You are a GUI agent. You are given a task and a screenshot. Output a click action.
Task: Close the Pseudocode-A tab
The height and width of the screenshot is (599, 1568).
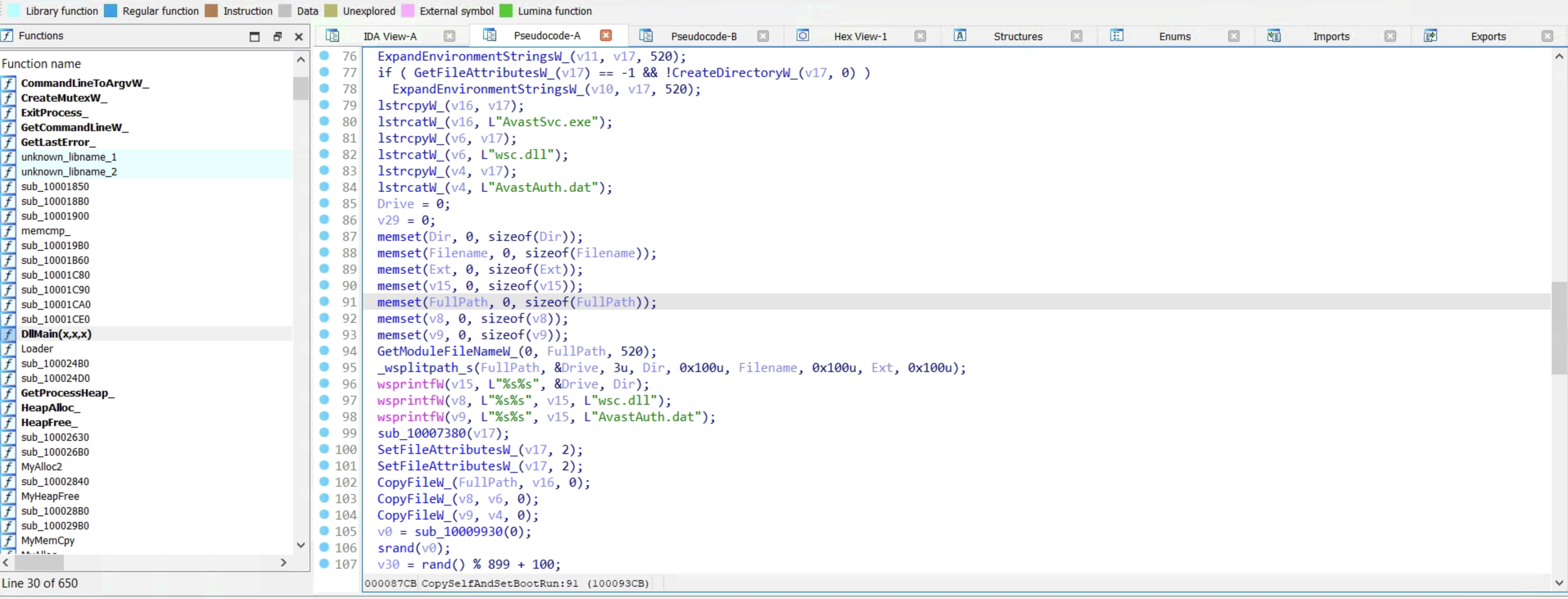(606, 35)
